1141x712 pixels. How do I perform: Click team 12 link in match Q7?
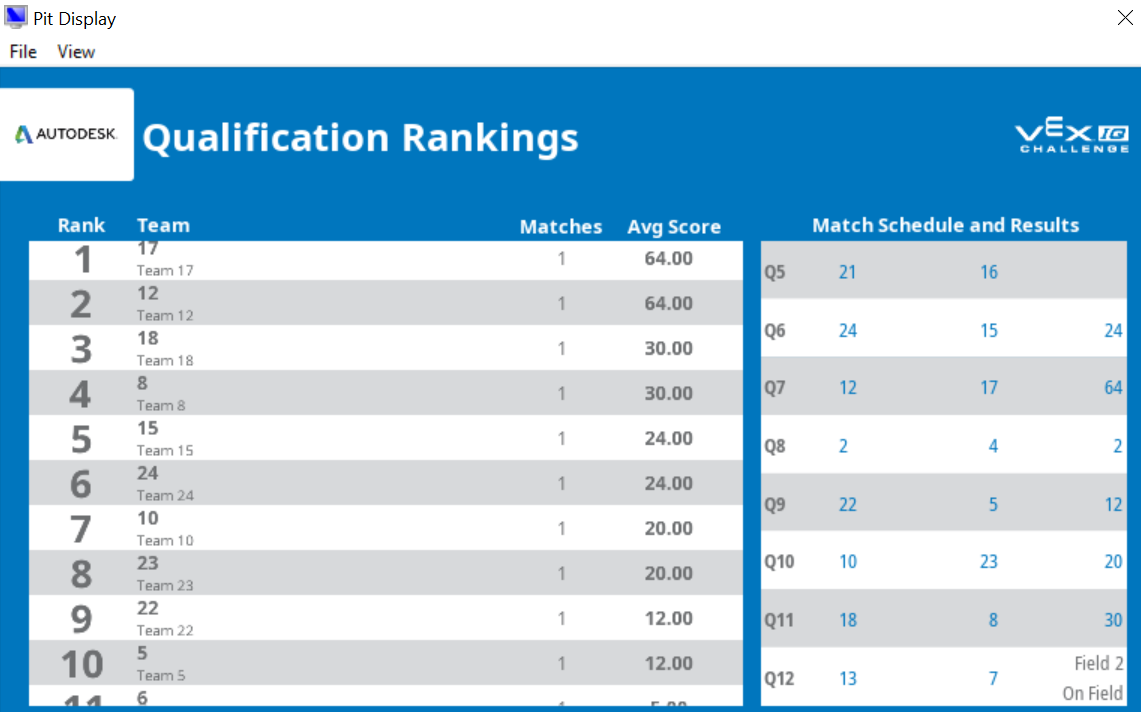[x=847, y=387]
